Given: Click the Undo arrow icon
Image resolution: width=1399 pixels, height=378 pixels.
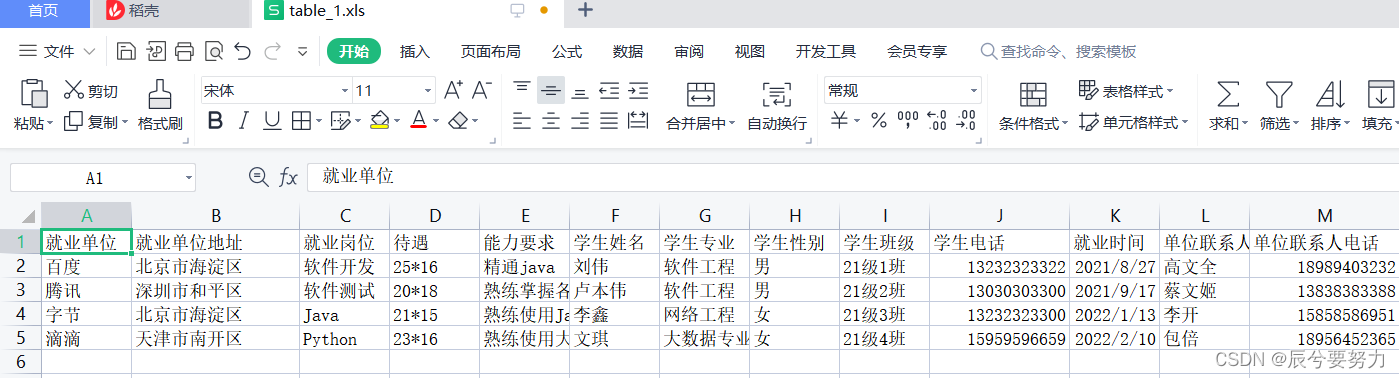Looking at the screenshot, I should point(242,51).
